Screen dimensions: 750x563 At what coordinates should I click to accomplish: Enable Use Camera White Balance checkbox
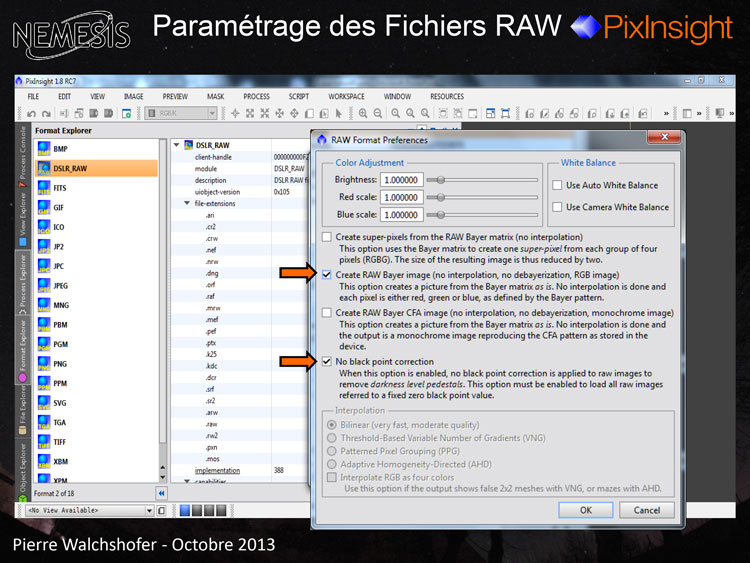point(557,207)
